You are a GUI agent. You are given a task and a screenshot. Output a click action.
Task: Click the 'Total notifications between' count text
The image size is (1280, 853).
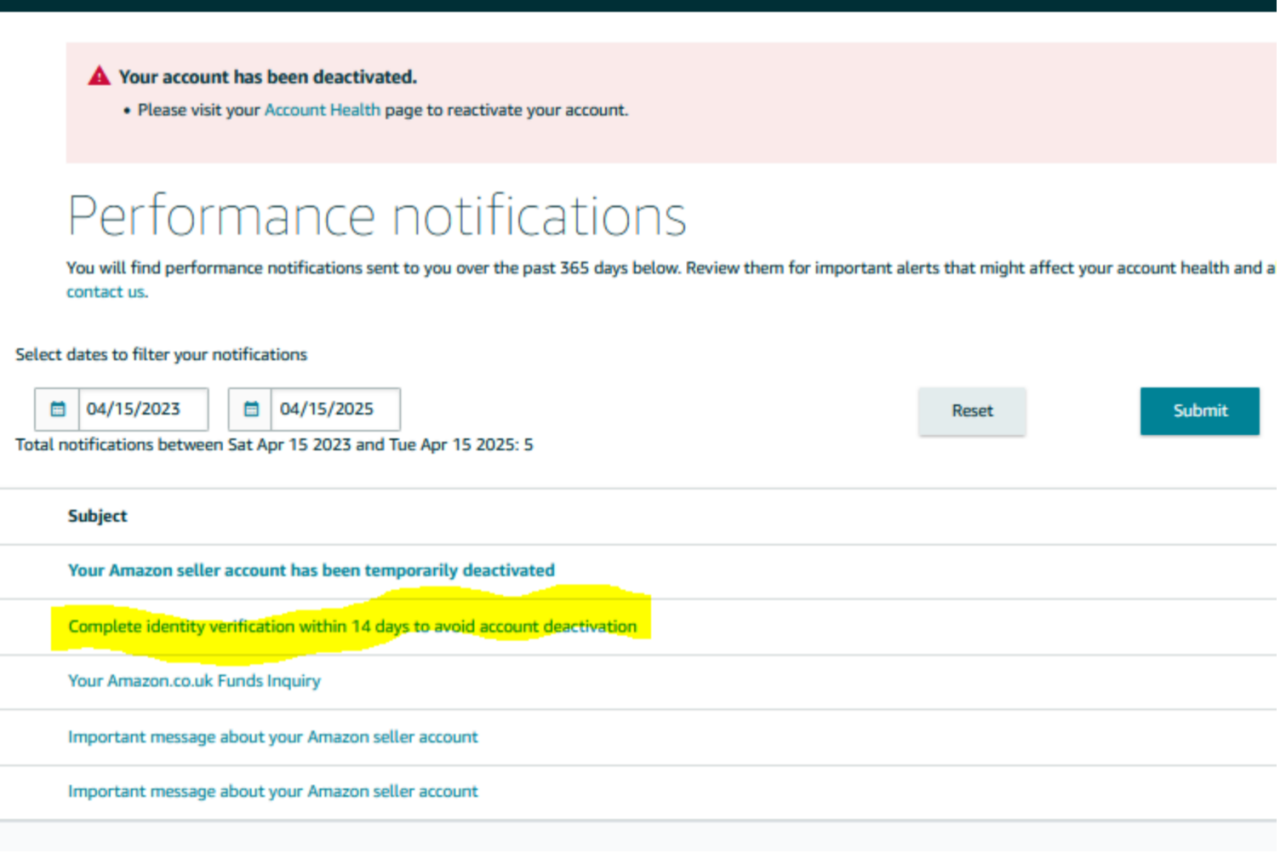274,444
